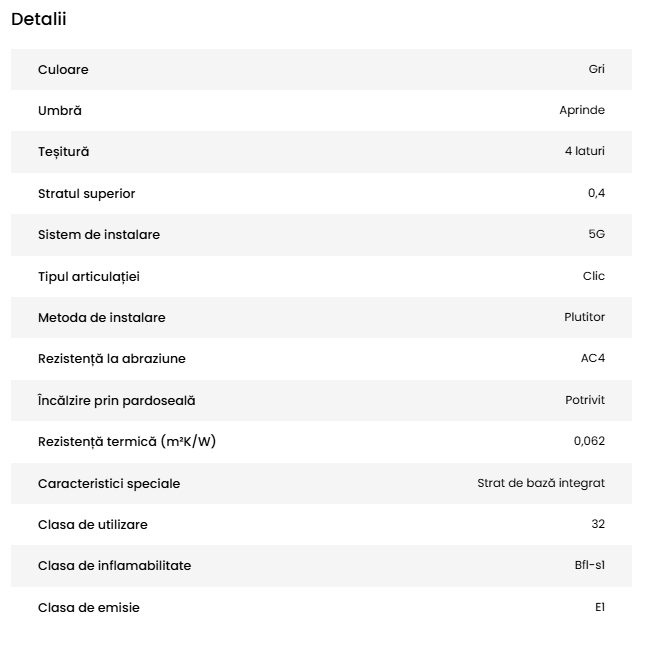
Task: Click the Plutitor installation value
Action: 584,318
